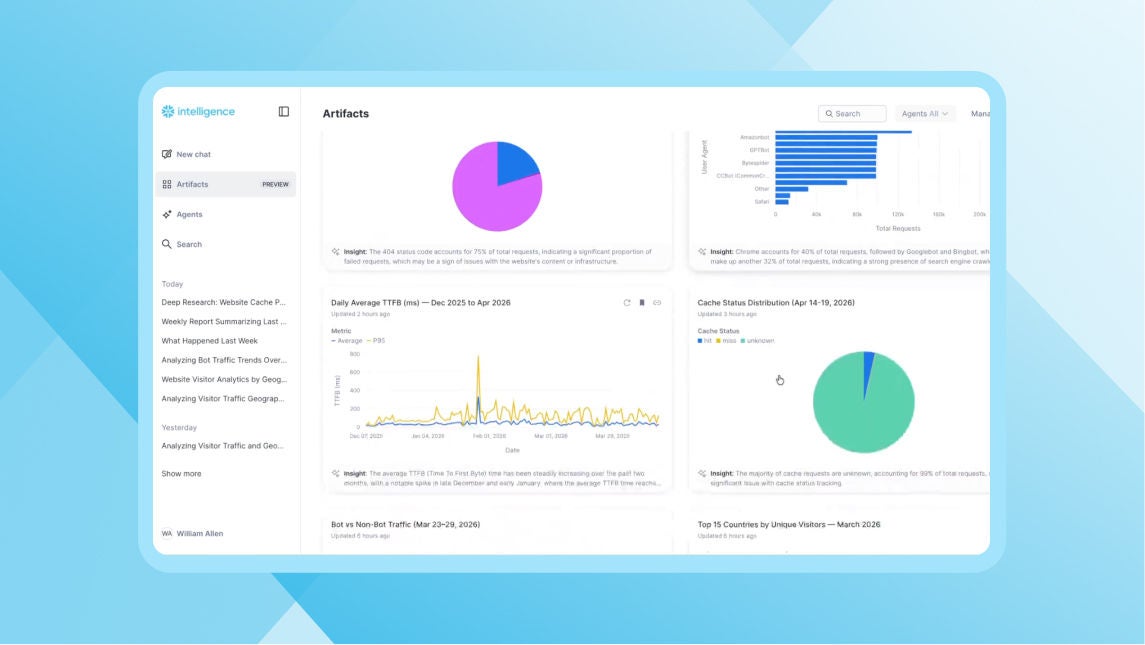
Task: Click the insight sparkle icon under TTFB chart
Action: [x=336, y=473]
